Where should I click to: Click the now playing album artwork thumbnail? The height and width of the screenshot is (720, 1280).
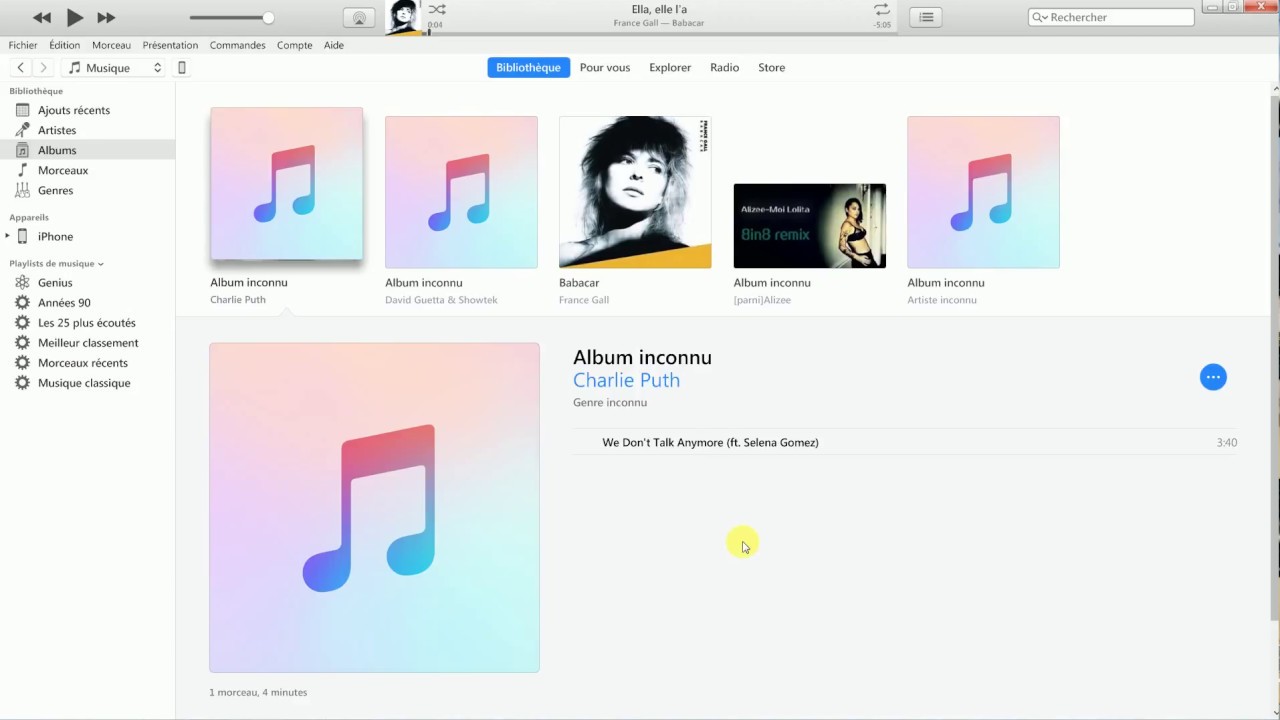point(403,17)
